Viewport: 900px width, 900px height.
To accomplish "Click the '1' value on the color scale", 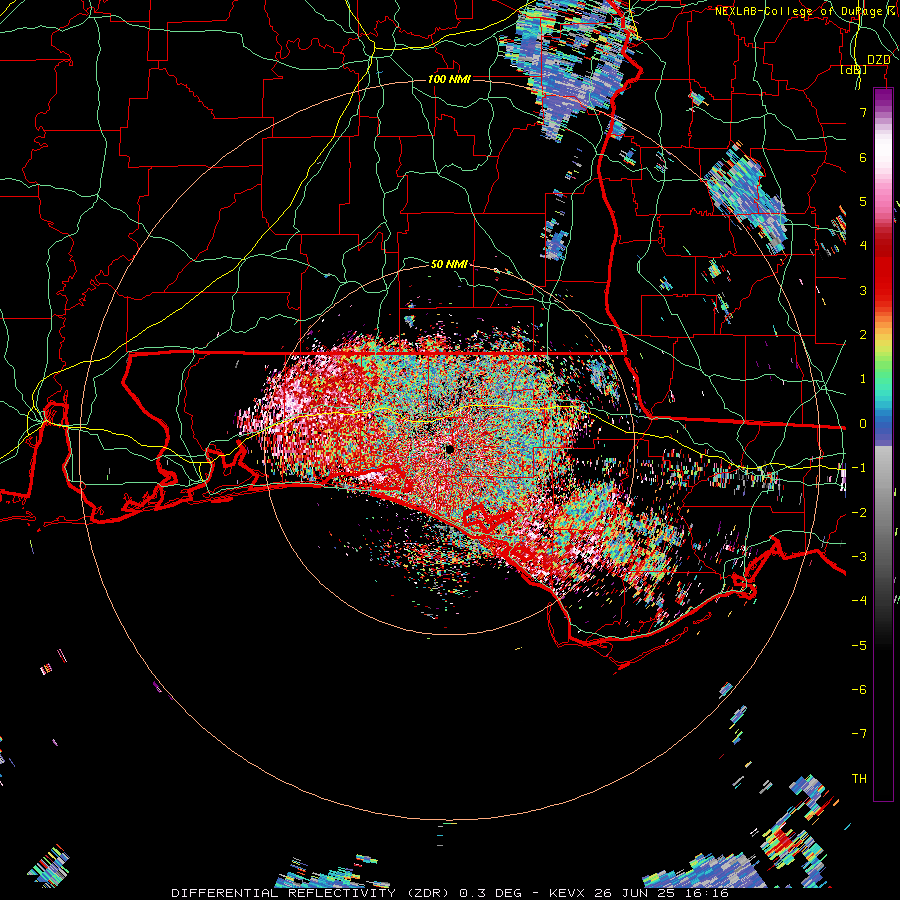I will pyautogui.click(x=863, y=379).
